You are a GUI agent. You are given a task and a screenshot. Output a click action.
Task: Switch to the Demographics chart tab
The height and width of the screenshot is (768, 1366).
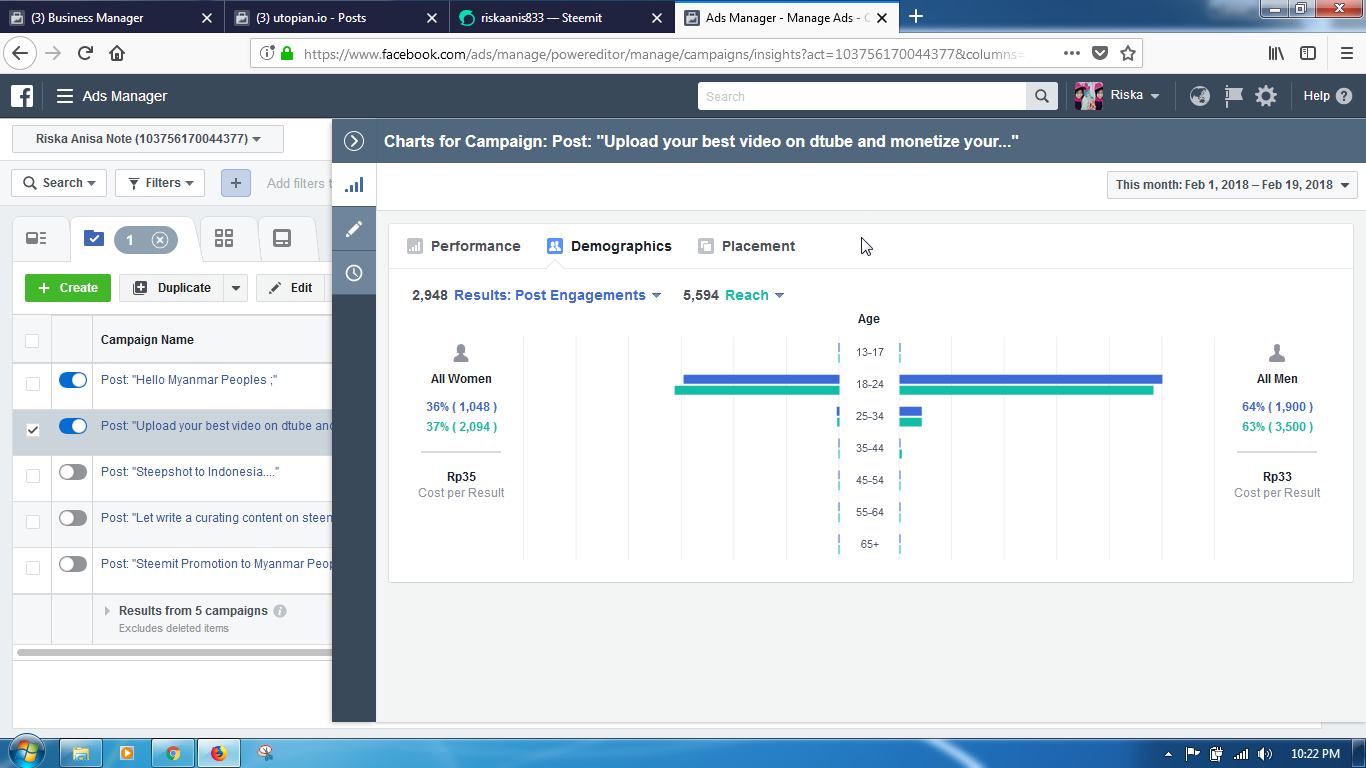point(609,246)
